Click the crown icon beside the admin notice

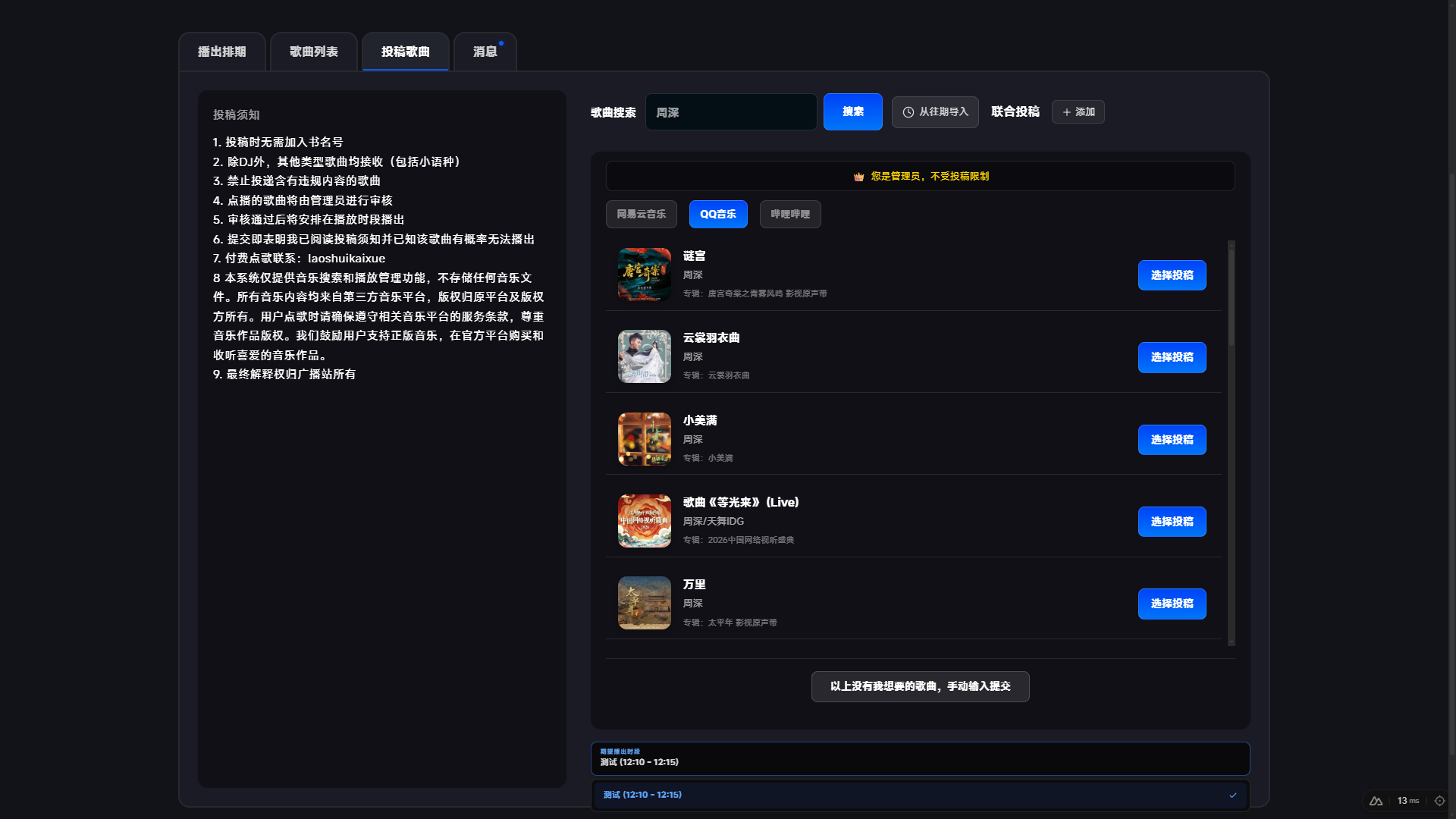[x=858, y=176]
